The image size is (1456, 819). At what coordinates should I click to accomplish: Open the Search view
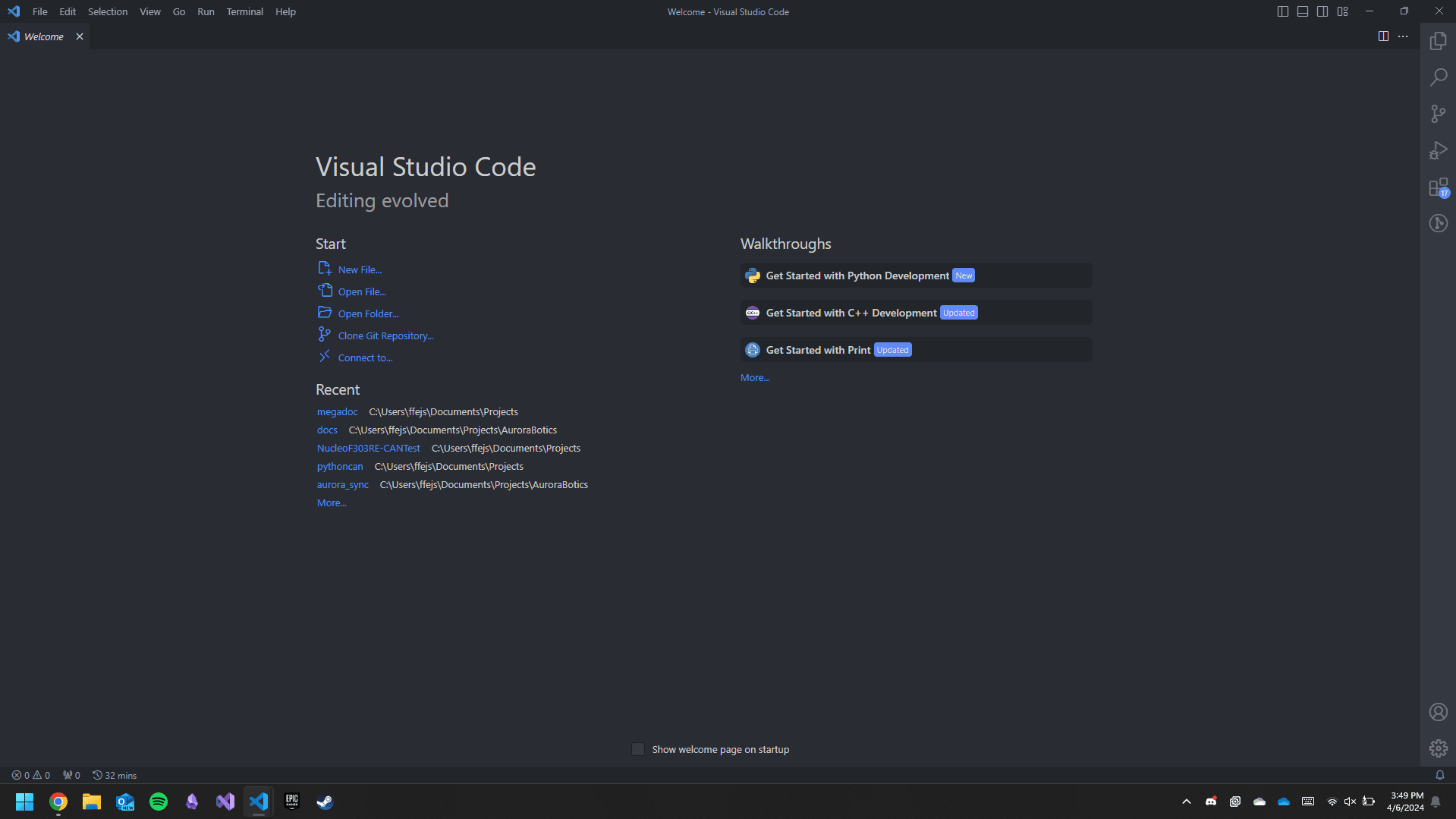click(1438, 77)
